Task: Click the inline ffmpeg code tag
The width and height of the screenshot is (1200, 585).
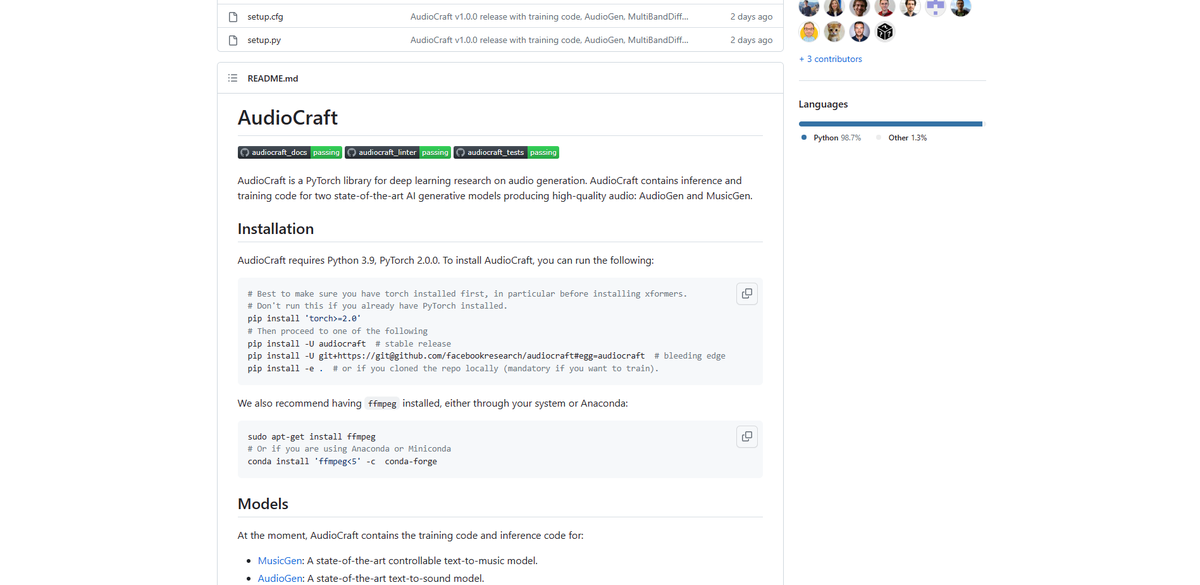Action: [x=382, y=404]
